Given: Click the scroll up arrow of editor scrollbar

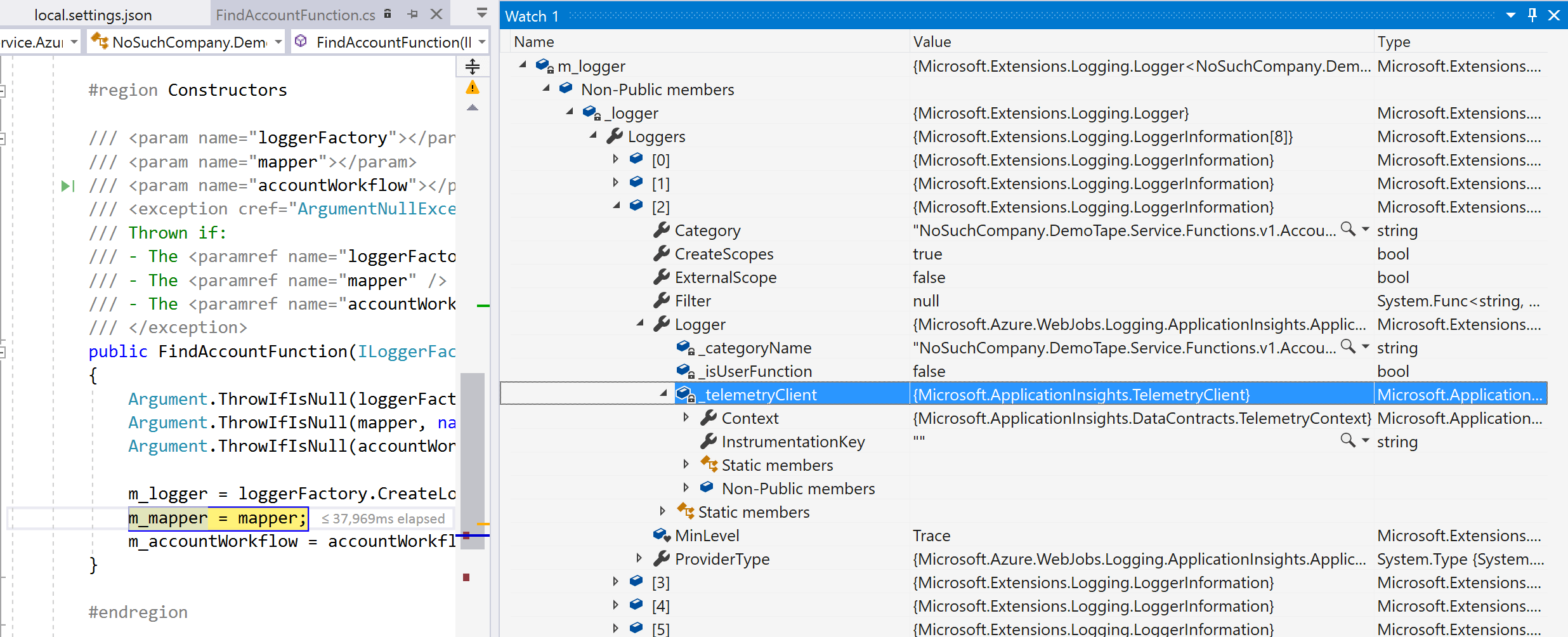Looking at the screenshot, I should click(x=473, y=108).
